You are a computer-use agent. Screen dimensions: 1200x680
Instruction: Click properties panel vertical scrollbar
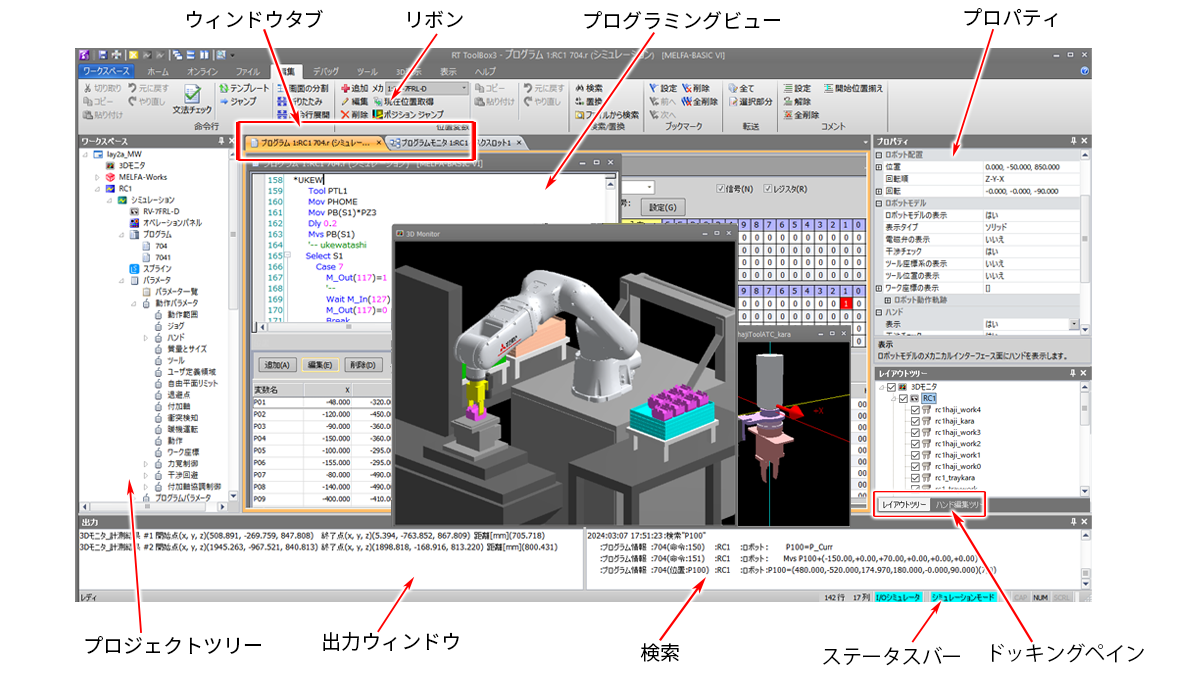click(x=1087, y=240)
